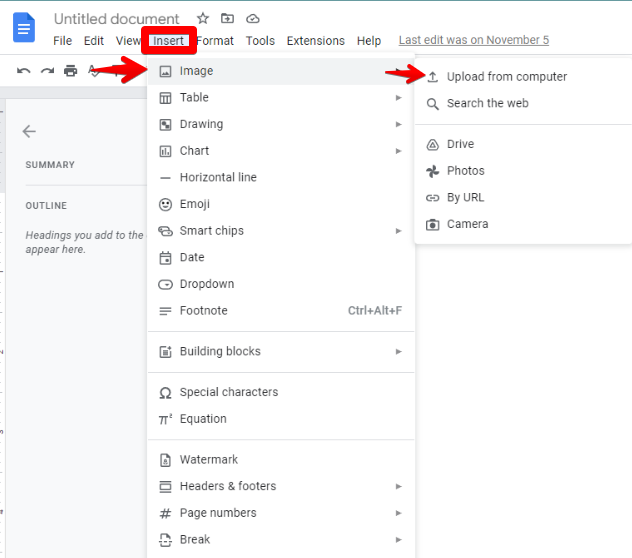Expand the Smart chips submenu
Viewport: 632px width, 558px height.
[x=280, y=231]
